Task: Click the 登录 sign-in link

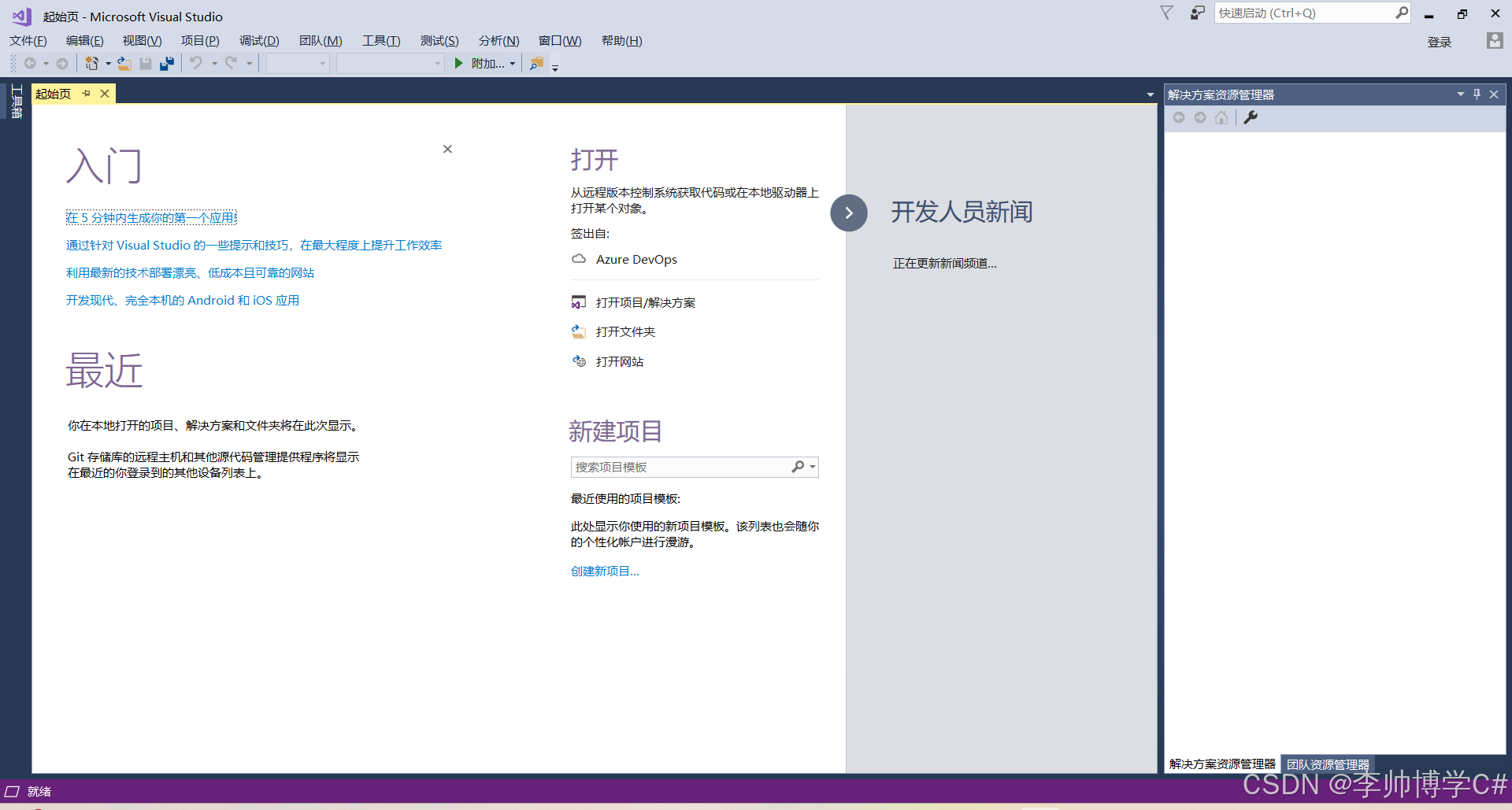Action: coord(1440,43)
